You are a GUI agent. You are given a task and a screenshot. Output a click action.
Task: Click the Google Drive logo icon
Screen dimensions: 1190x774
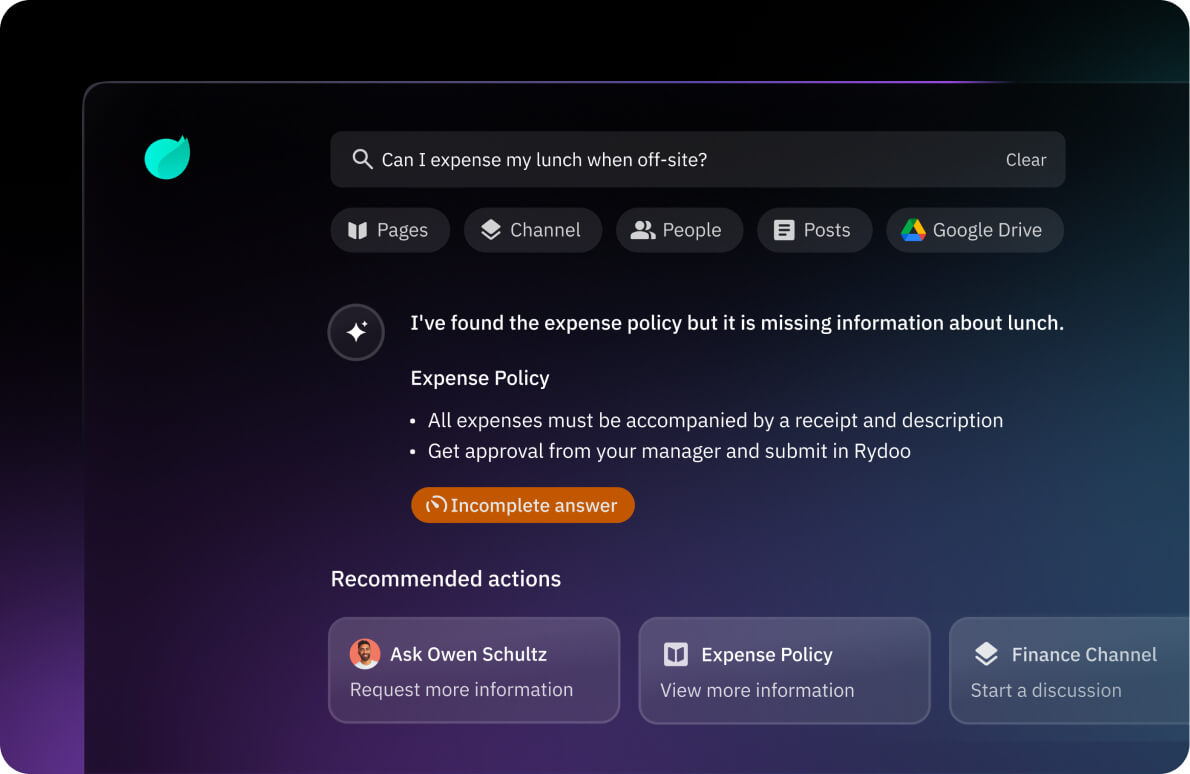(913, 230)
